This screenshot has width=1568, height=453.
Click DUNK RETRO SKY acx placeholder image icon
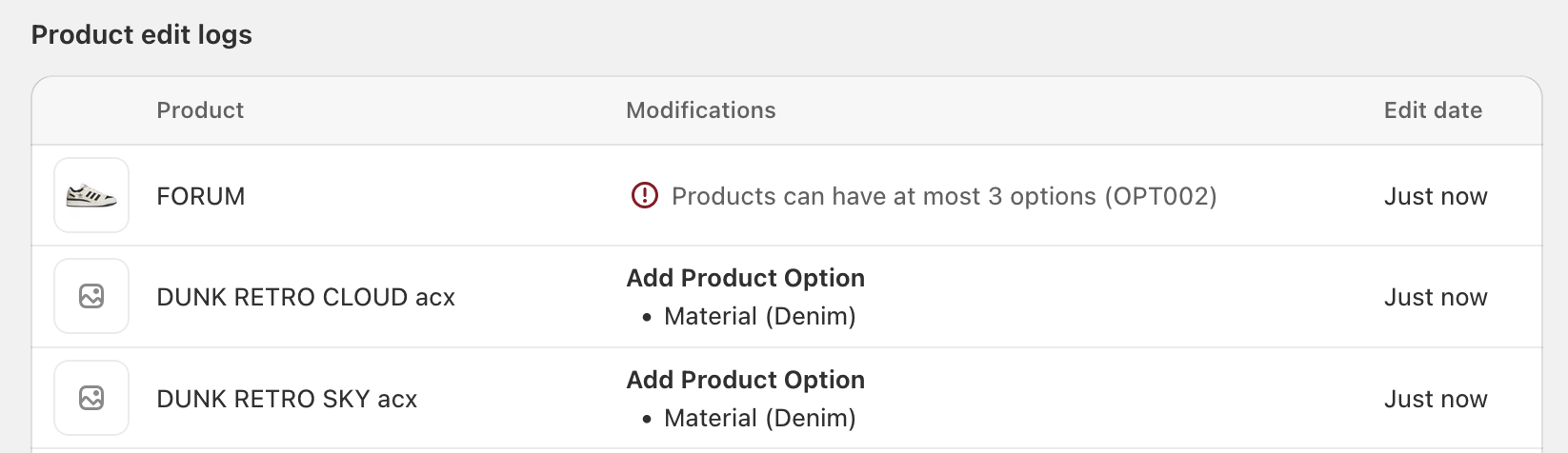(x=91, y=398)
